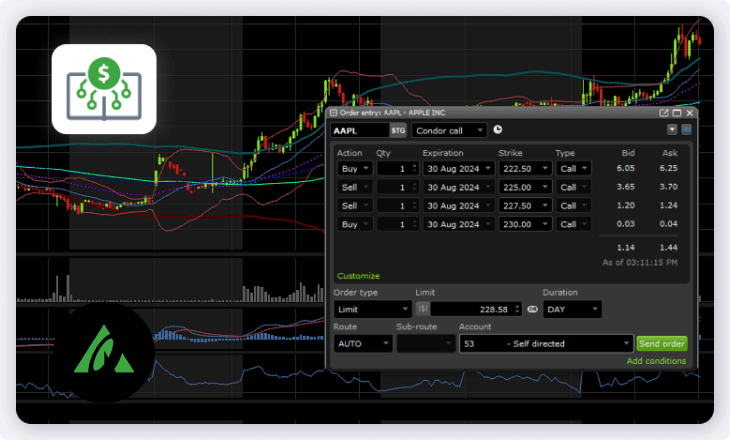This screenshot has width=730, height=440.
Task: Open the 230.00 Strike dropdown
Action: (x=525, y=224)
